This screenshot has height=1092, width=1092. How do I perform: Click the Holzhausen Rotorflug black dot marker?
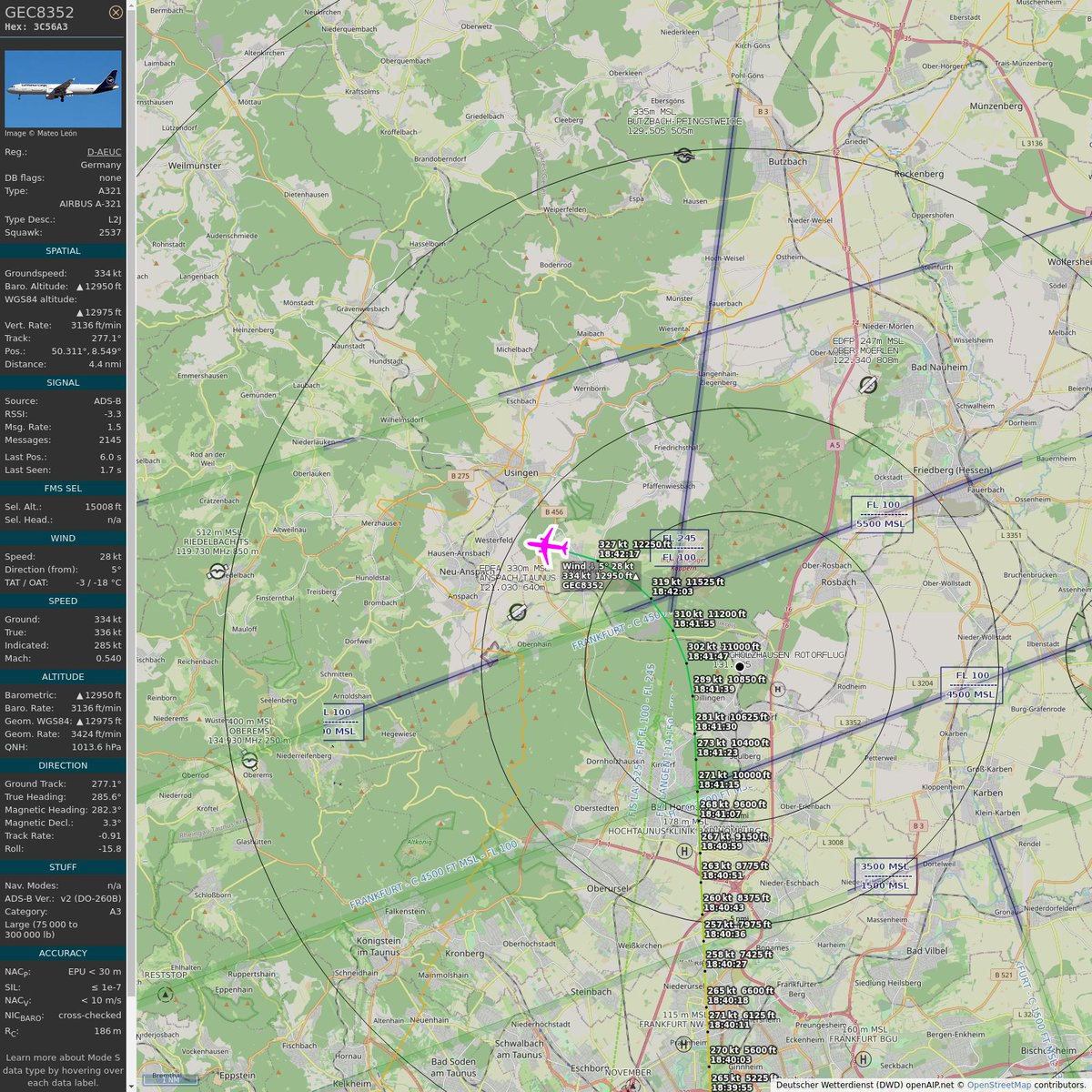tap(739, 667)
